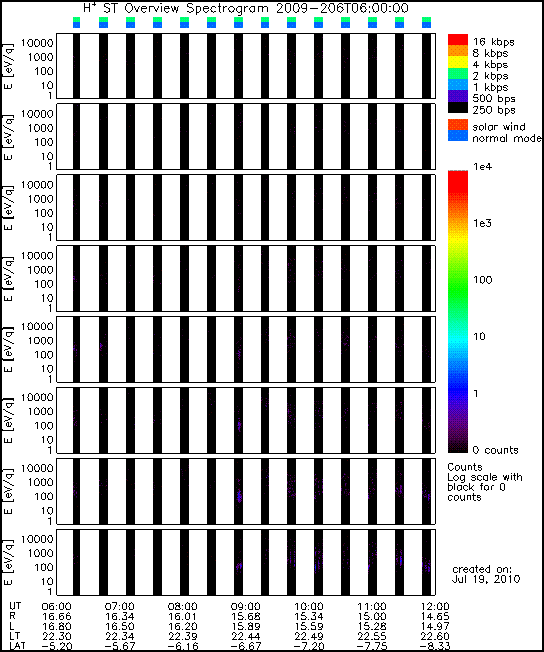Click the orange 8 kbps legend swatch
The width and height of the screenshot is (544, 652).
click(x=457, y=51)
